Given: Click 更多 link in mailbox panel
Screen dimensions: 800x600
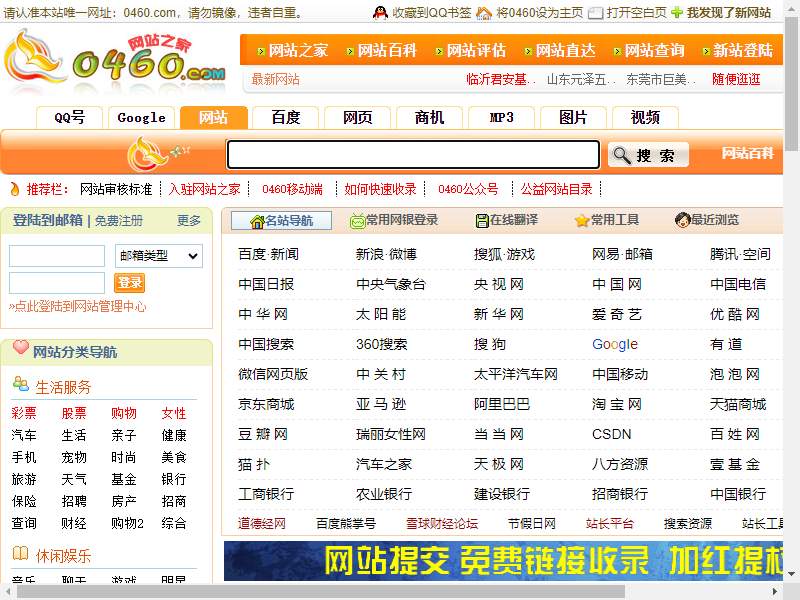Looking at the screenshot, I should 189,220.
